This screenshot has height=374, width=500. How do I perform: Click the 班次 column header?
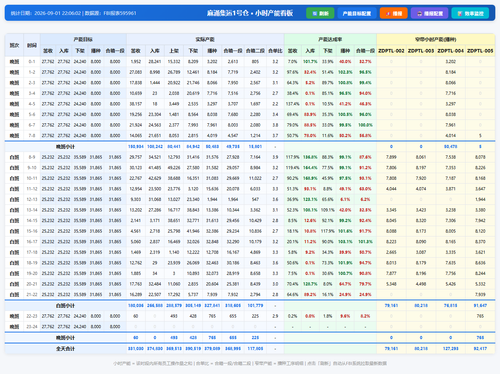click(x=14, y=45)
